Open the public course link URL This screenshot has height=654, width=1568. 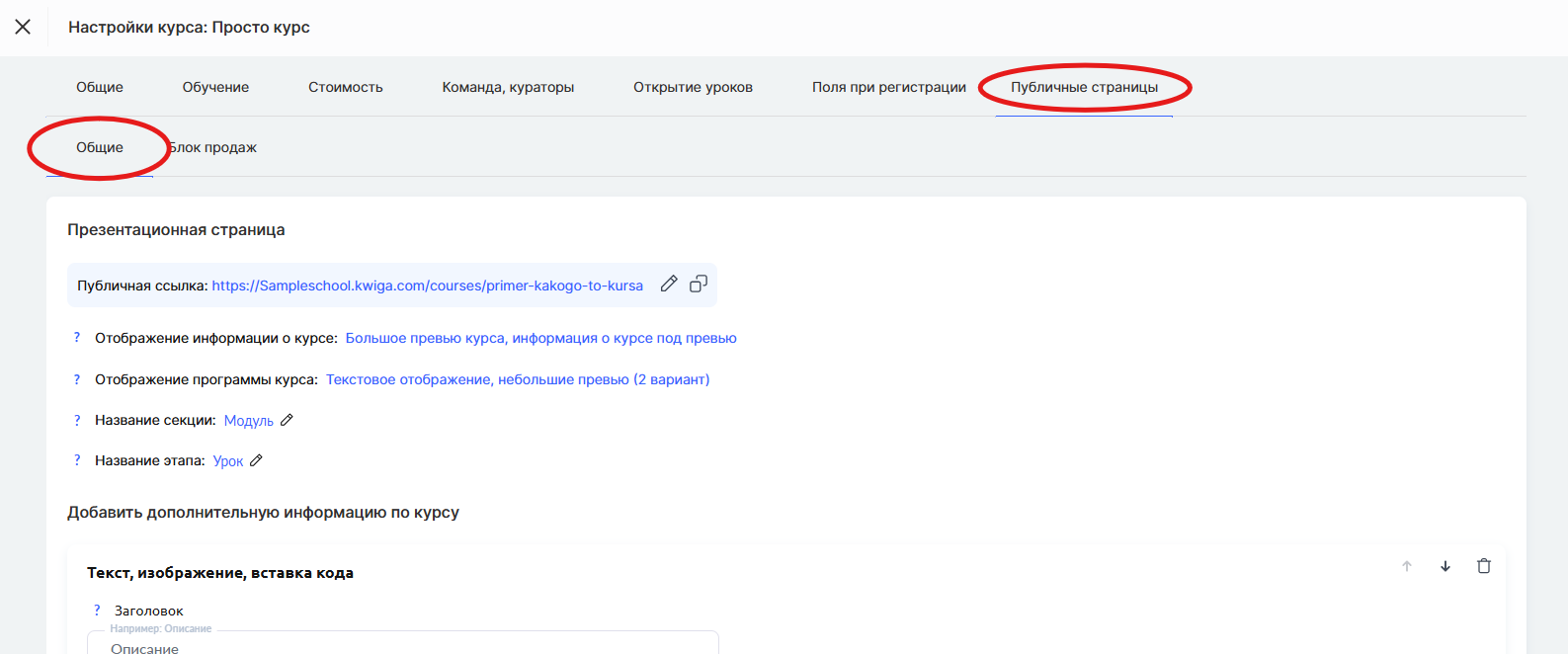pyautogui.click(x=427, y=286)
